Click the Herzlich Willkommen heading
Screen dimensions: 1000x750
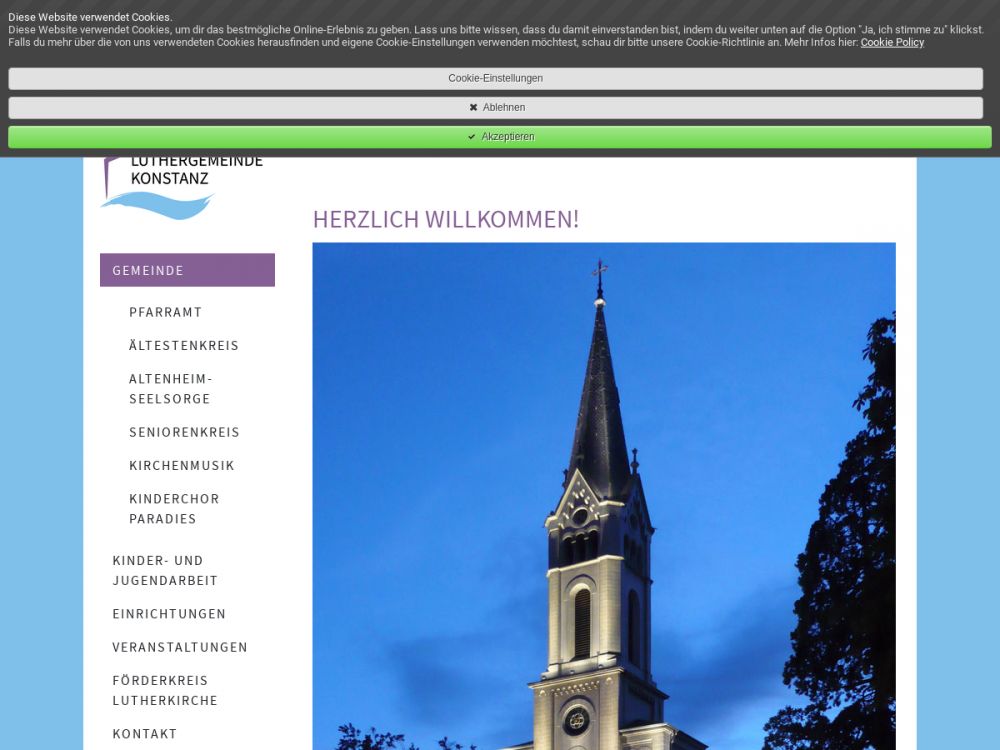pos(446,219)
